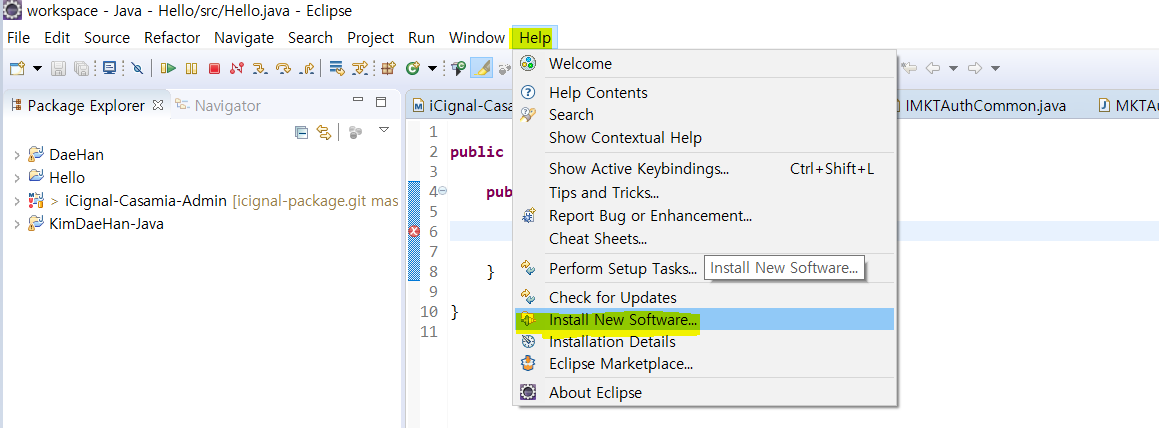Viewport: 1159px width, 428px height.
Task: Expand the KimDaeHan-Java project
Action: tap(17, 224)
